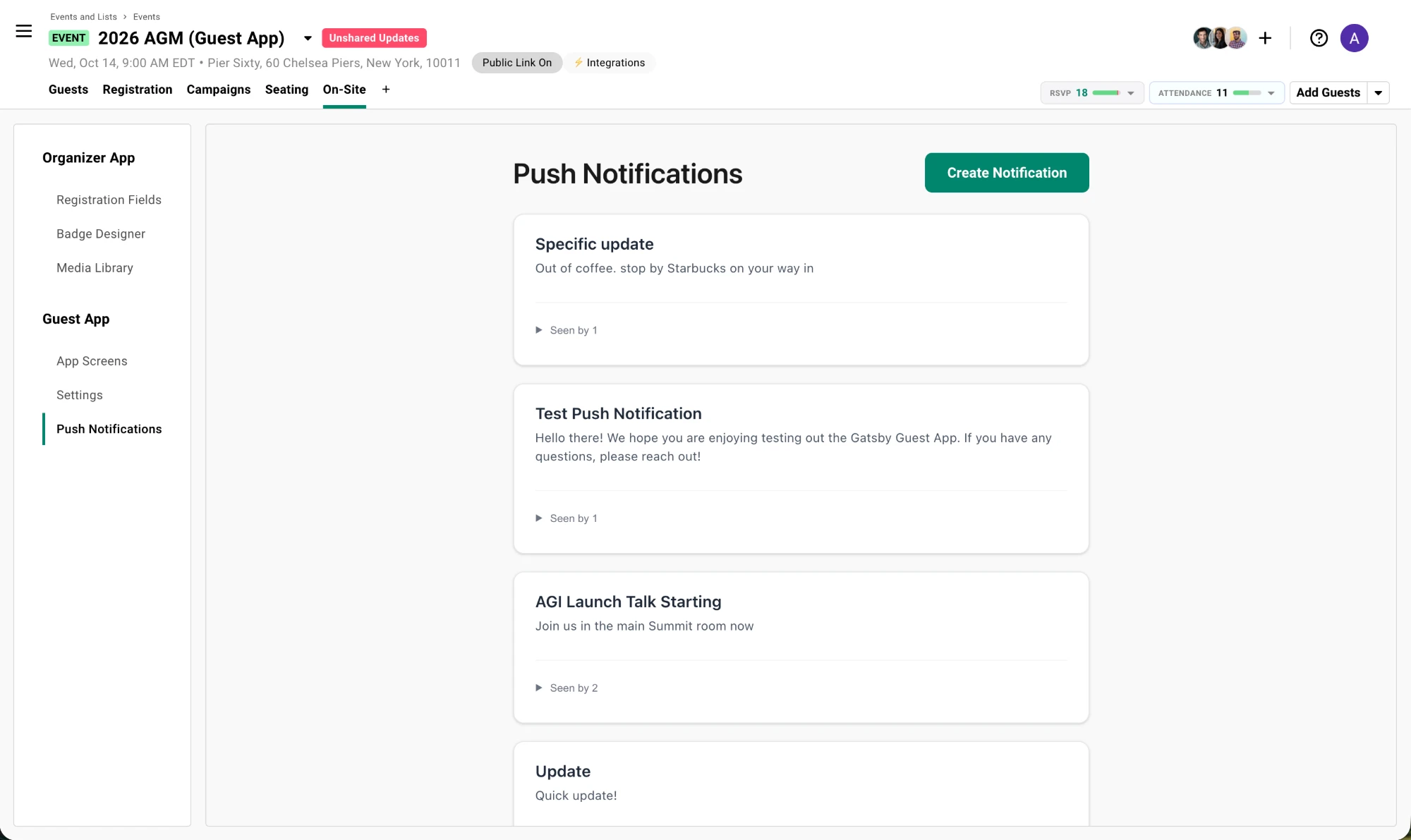This screenshot has width=1411, height=840.
Task: Click the help question mark icon
Action: click(x=1319, y=38)
